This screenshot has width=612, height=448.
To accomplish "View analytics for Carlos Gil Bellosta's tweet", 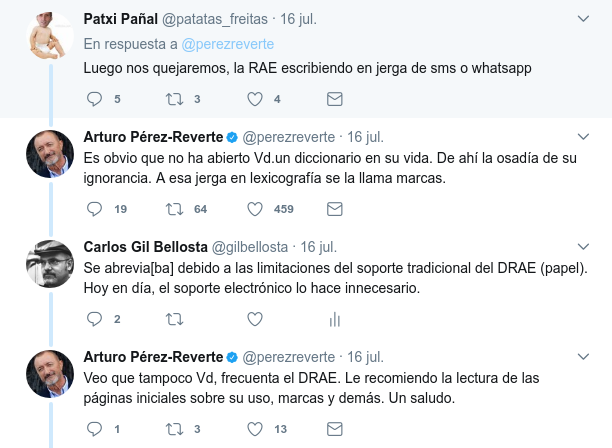I will [x=335, y=319].
